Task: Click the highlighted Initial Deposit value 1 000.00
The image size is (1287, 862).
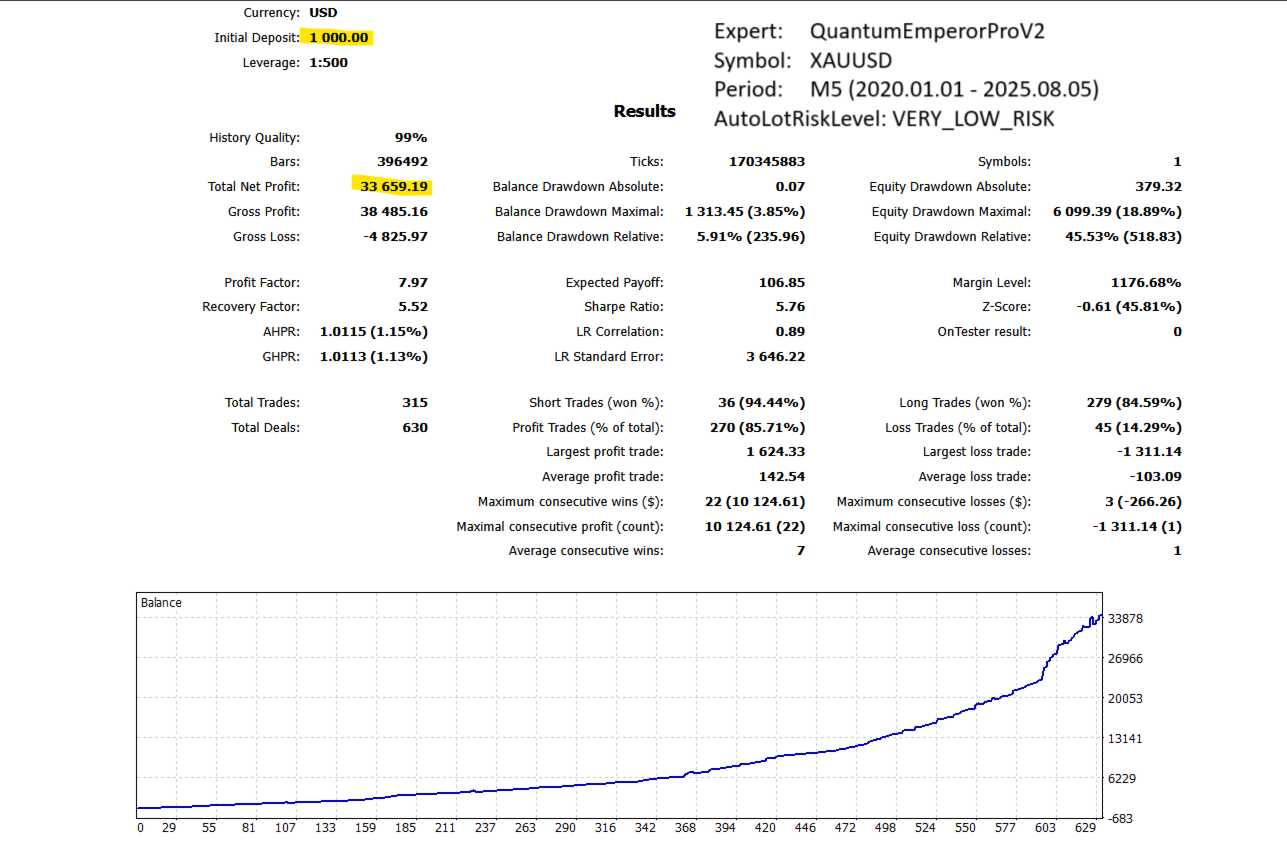Action: [x=339, y=38]
